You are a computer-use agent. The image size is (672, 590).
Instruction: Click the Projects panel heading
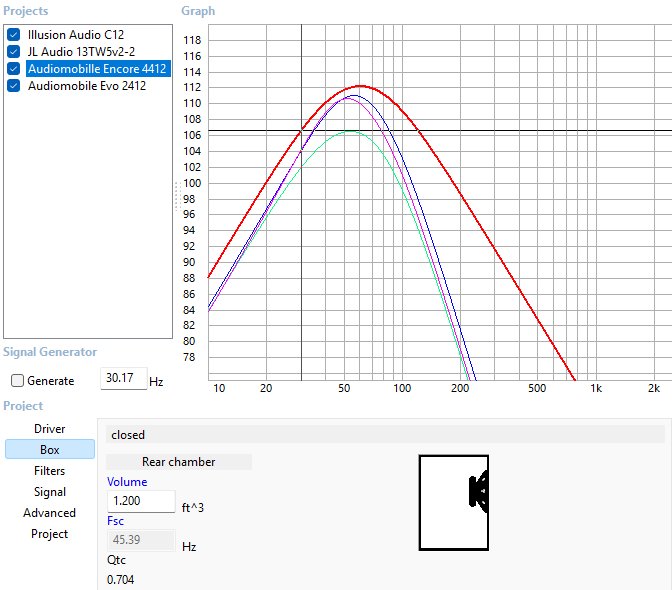[x=26, y=11]
